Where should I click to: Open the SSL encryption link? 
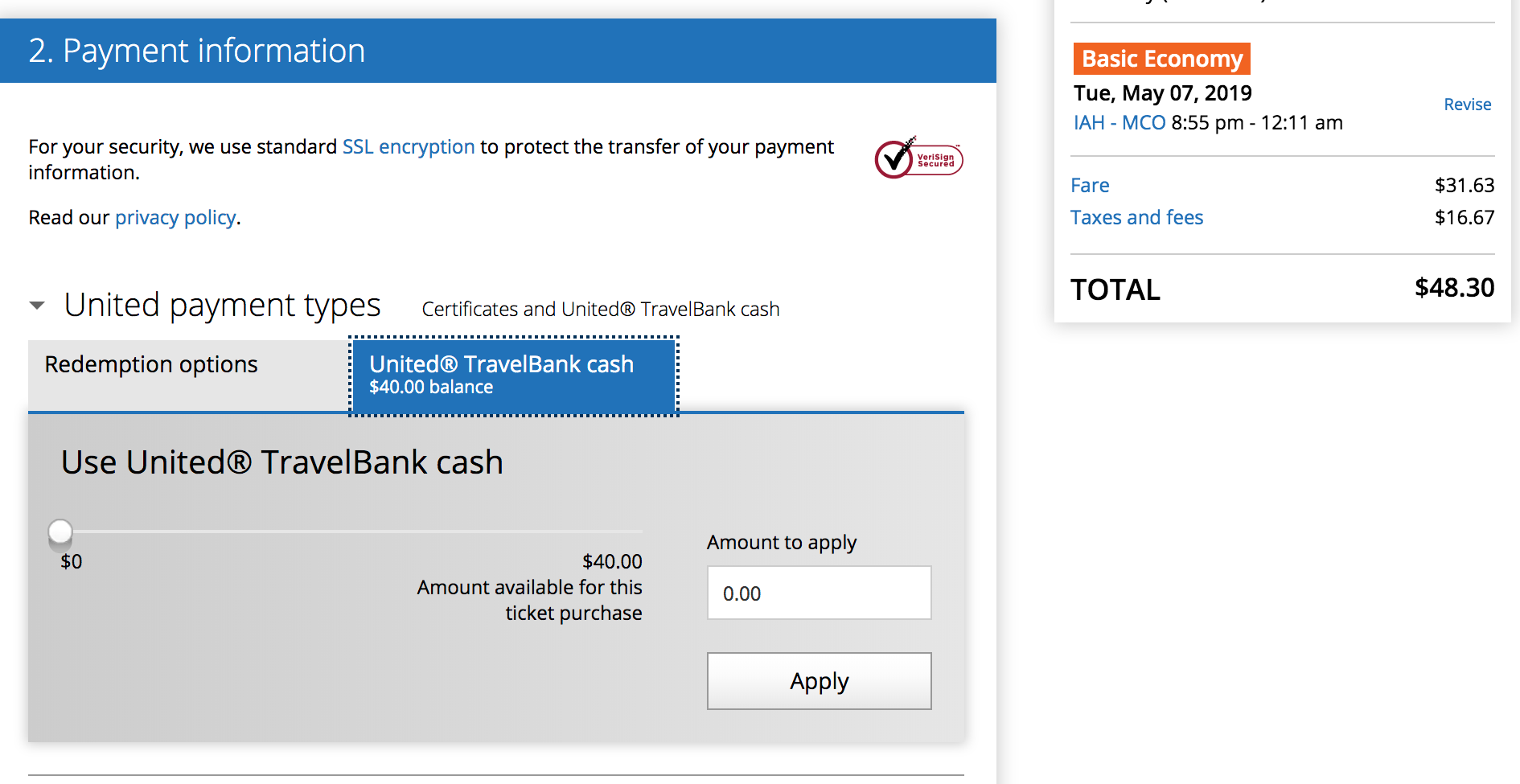[409, 146]
